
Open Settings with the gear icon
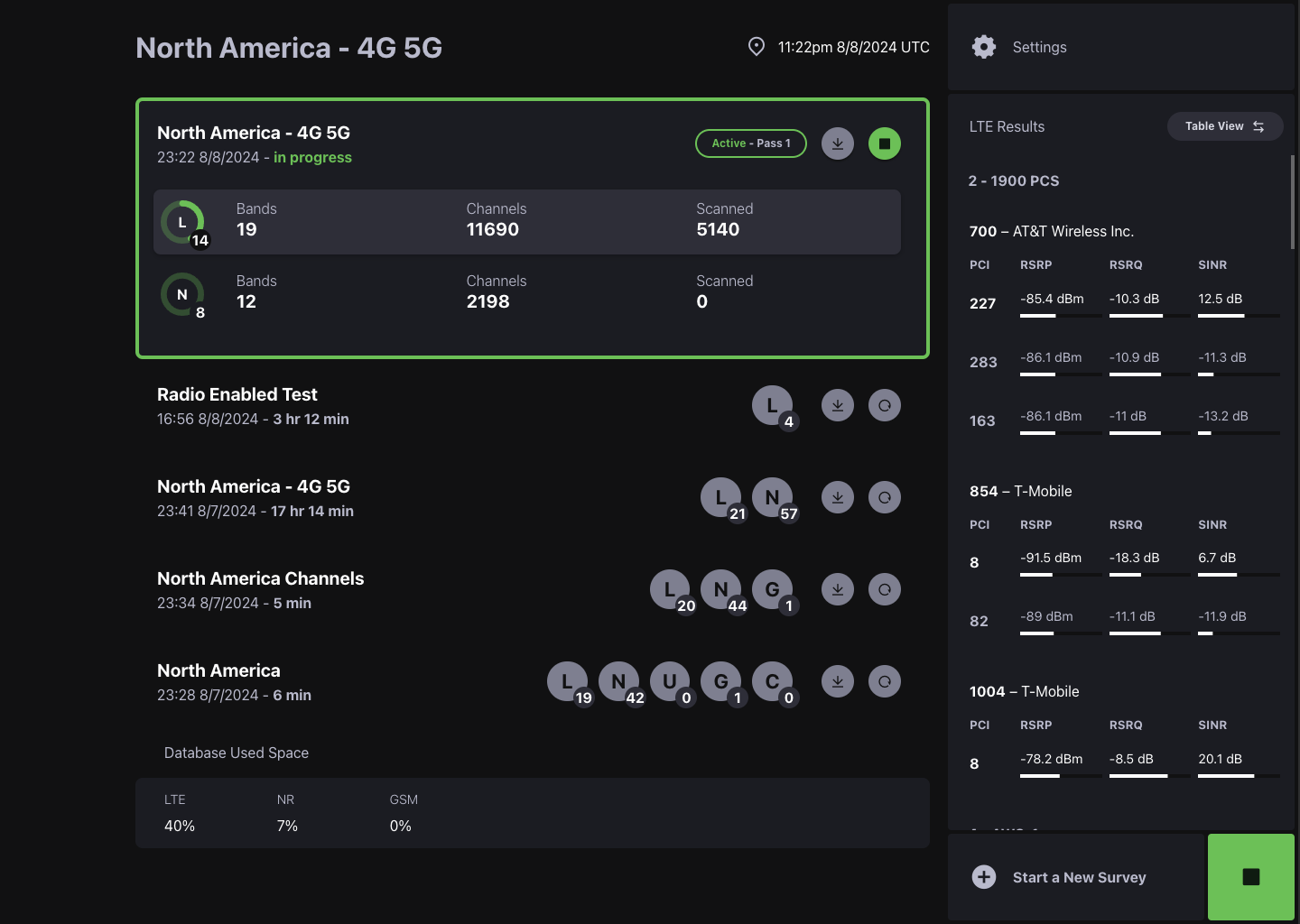[984, 46]
